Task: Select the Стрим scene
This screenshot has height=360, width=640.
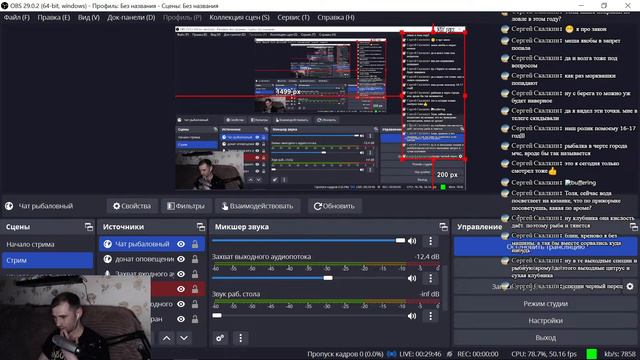Action: [x=47, y=260]
